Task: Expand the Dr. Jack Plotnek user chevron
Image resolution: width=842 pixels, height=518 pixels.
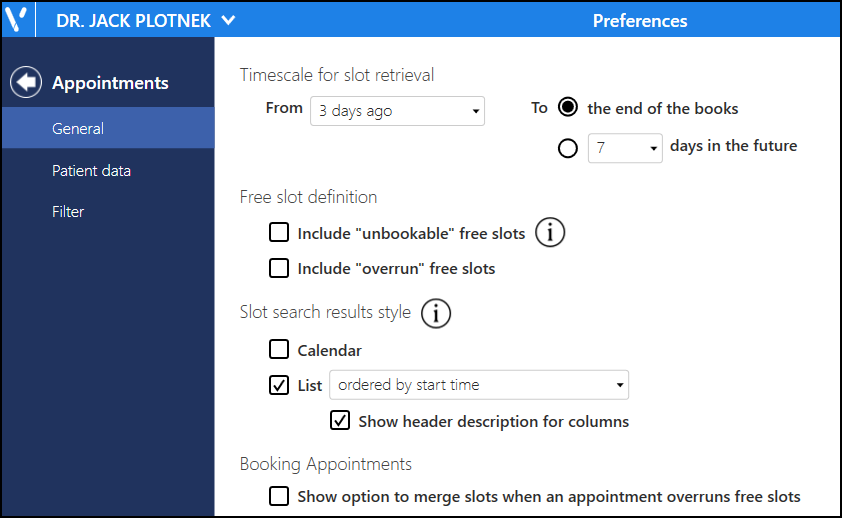Action: pos(228,20)
